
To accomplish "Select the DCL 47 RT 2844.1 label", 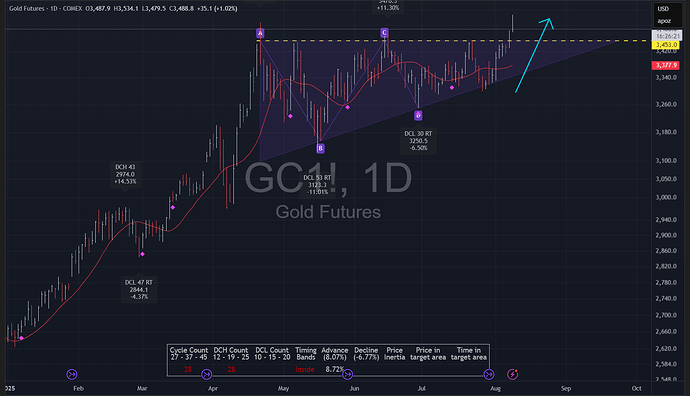I will tap(139, 290).
